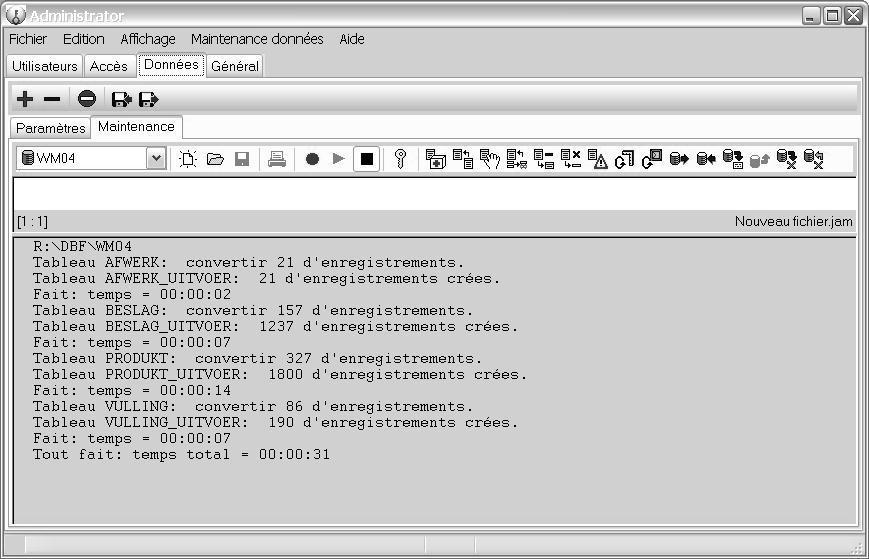Viewport: 869px width, 559px height.
Task: Open the Affichage menu
Action: 148,39
